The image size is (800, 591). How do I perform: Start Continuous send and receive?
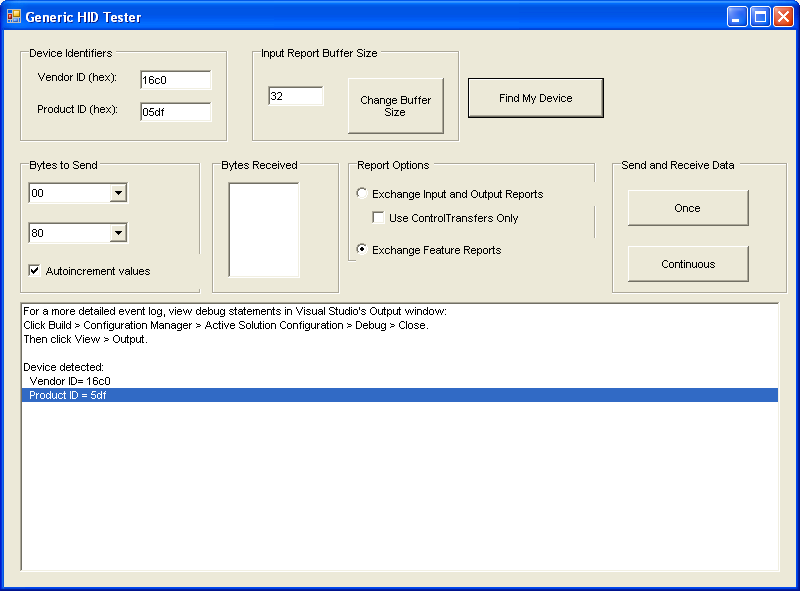click(x=688, y=264)
